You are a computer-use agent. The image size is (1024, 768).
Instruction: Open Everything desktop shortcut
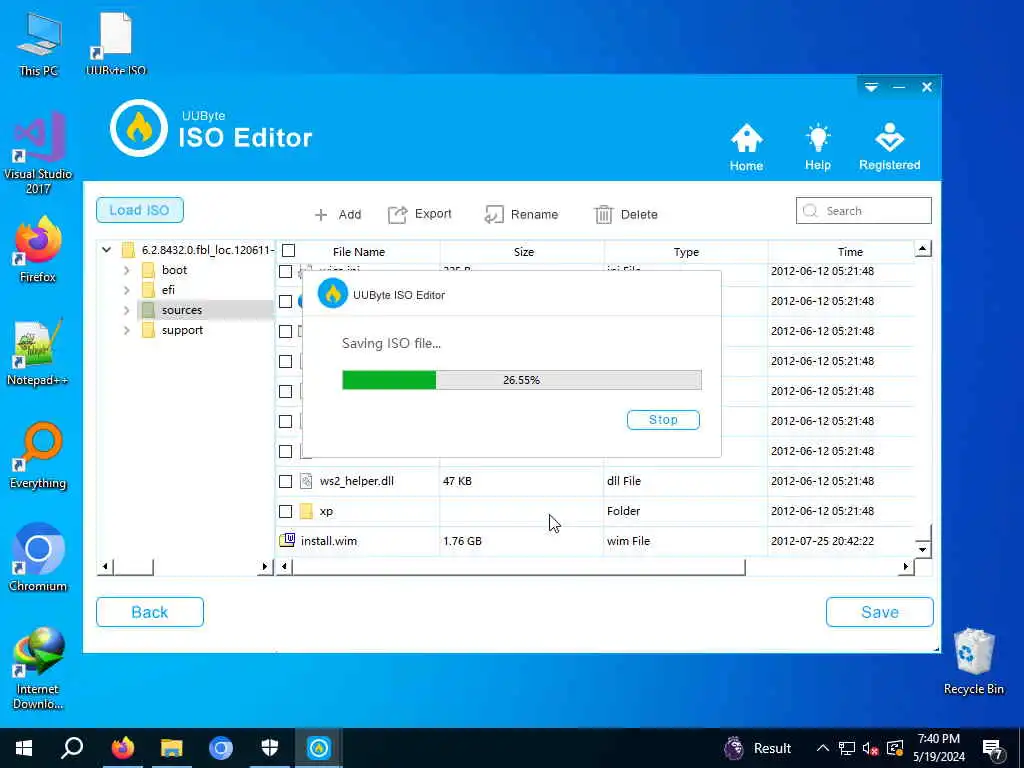point(38,456)
